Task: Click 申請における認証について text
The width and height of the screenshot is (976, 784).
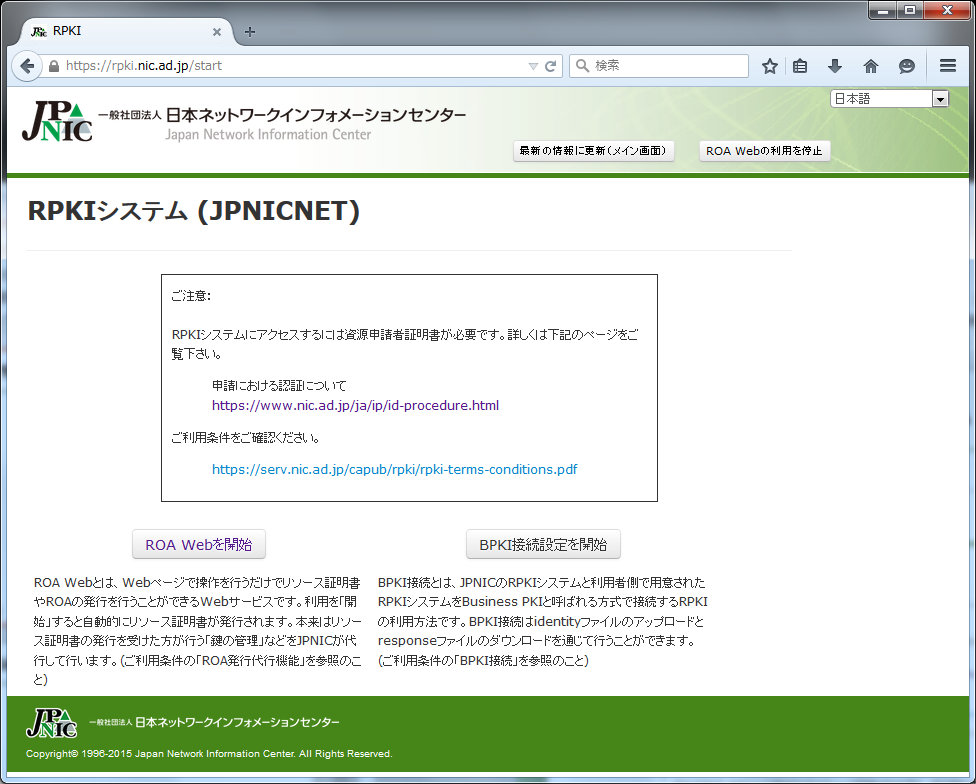Action: pyautogui.click(x=279, y=386)
